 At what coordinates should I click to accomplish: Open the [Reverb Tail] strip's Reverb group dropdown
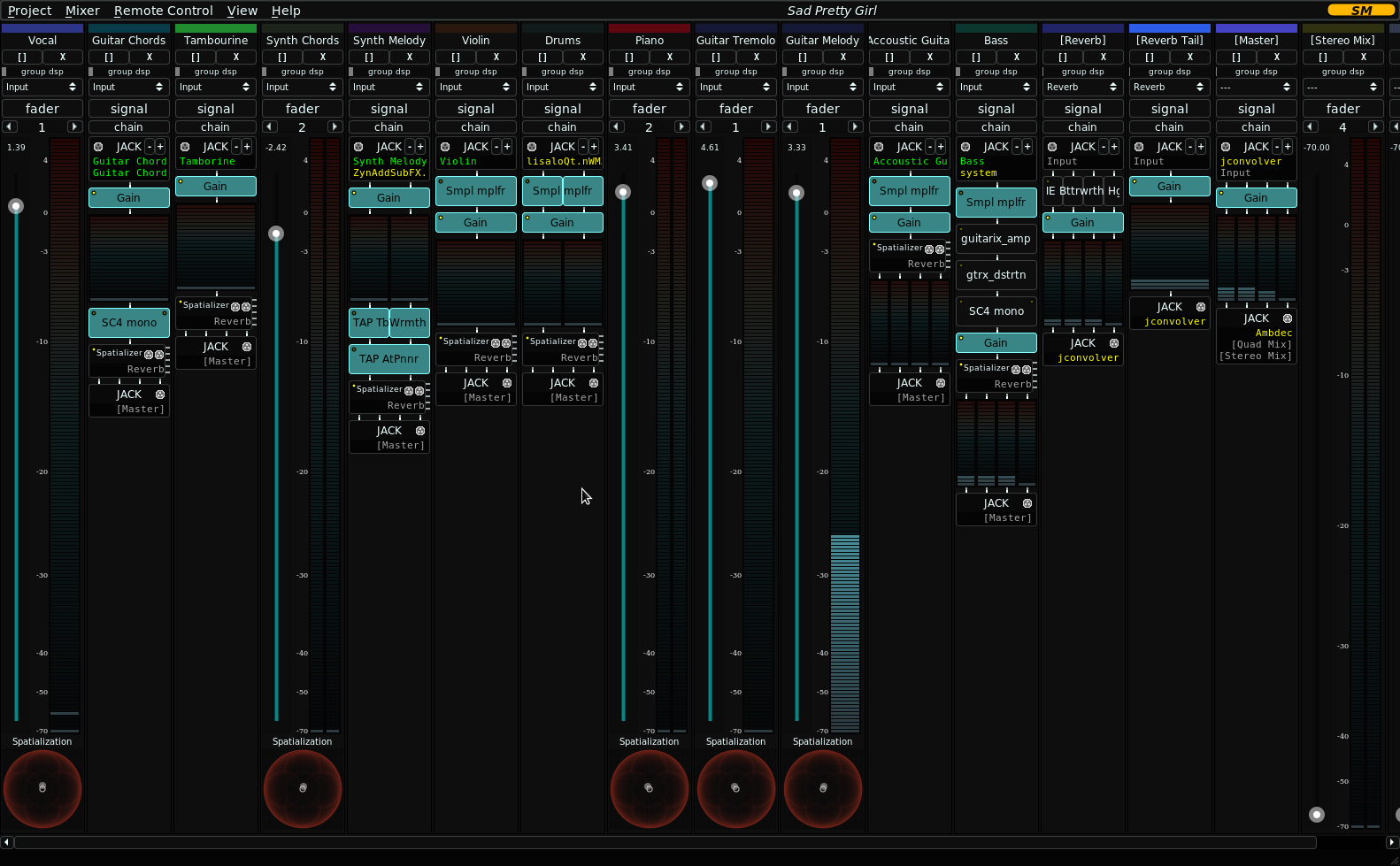[x=1170, y=87]
